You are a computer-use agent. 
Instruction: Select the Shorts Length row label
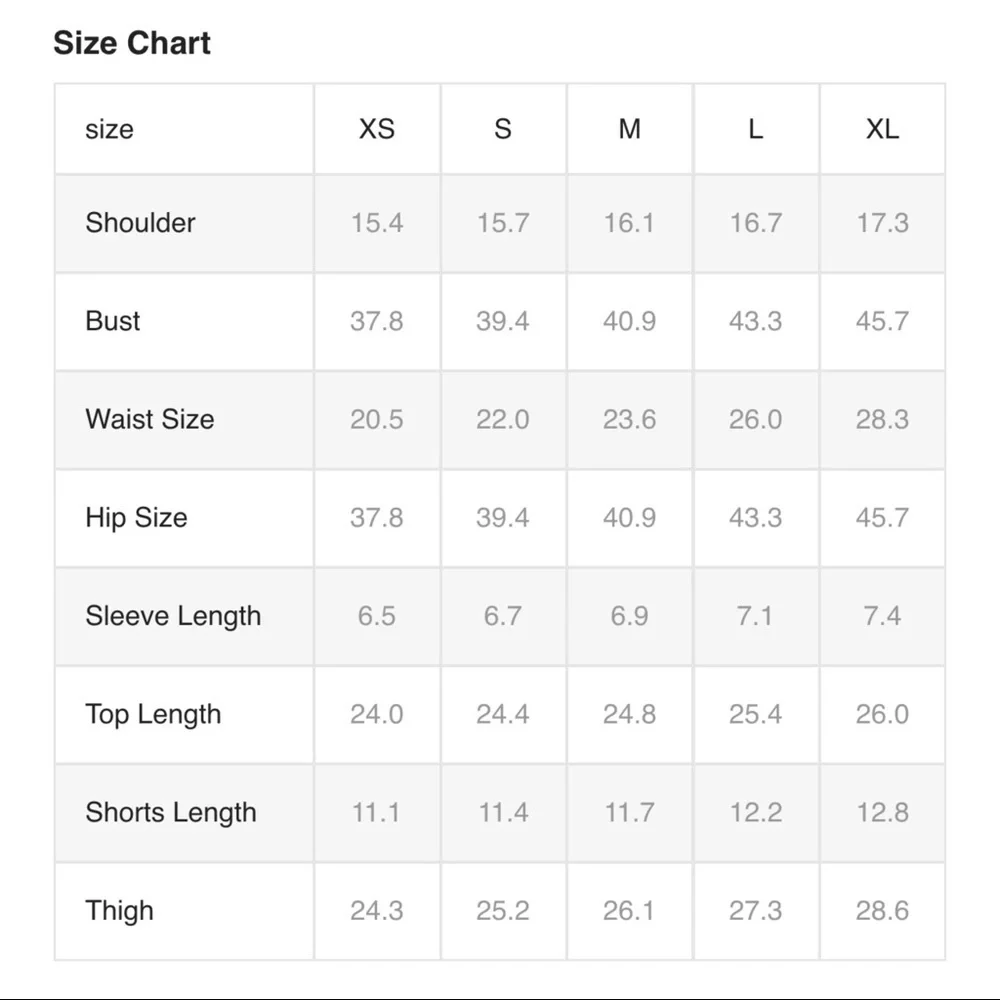click(x=171, y=812)
